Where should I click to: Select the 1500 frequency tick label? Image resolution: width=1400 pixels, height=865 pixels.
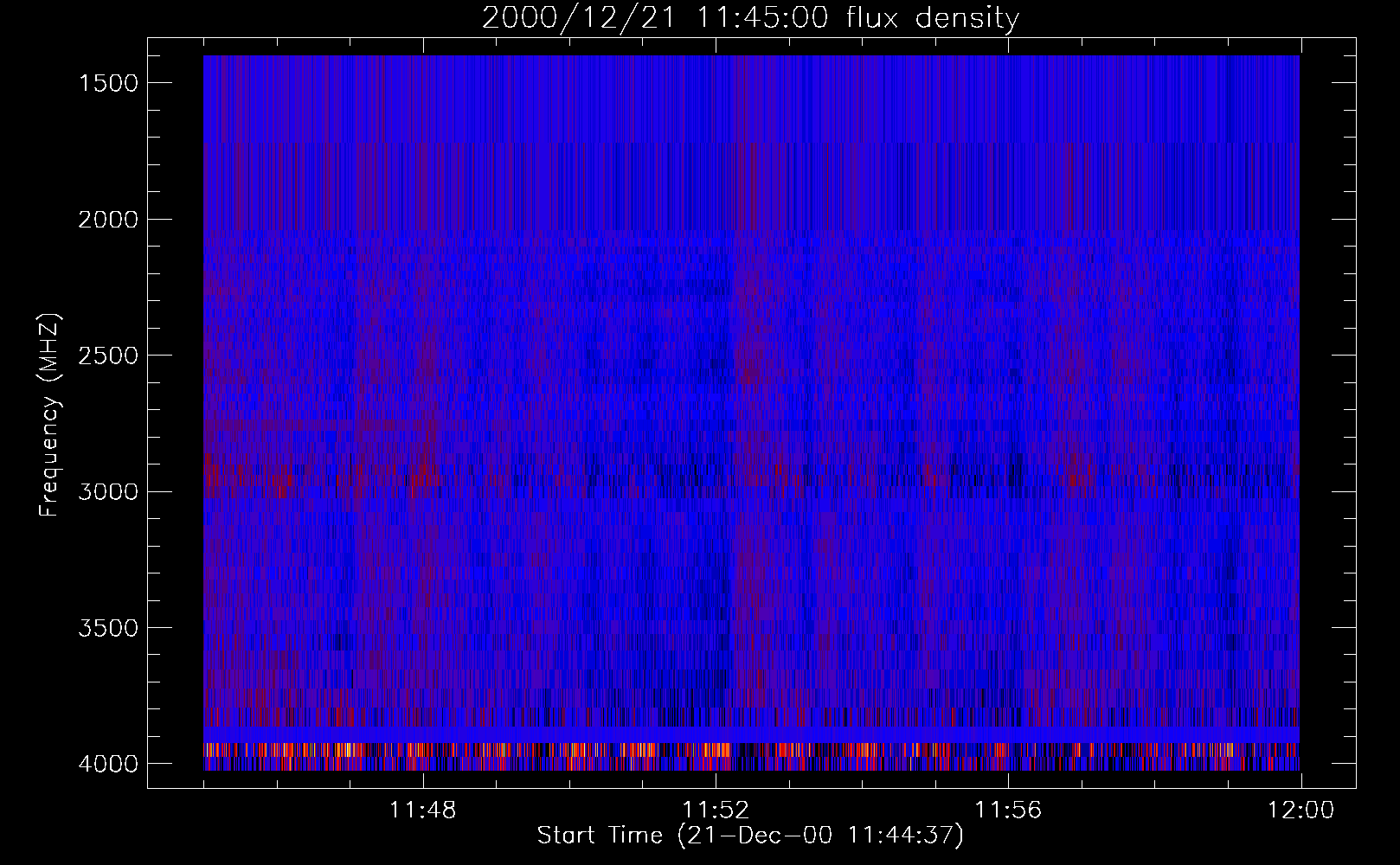[108, 83]
